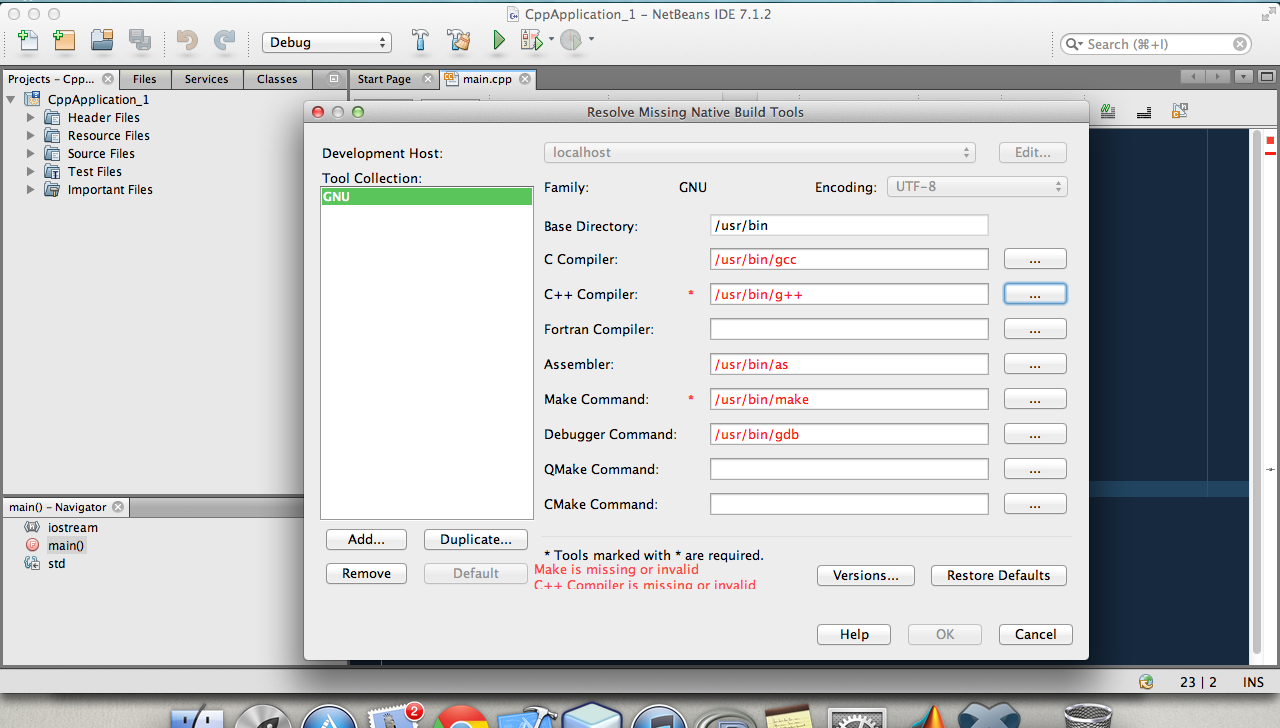
Task: Click the New Project toolbar icon
Action: [x=64, y=41]
